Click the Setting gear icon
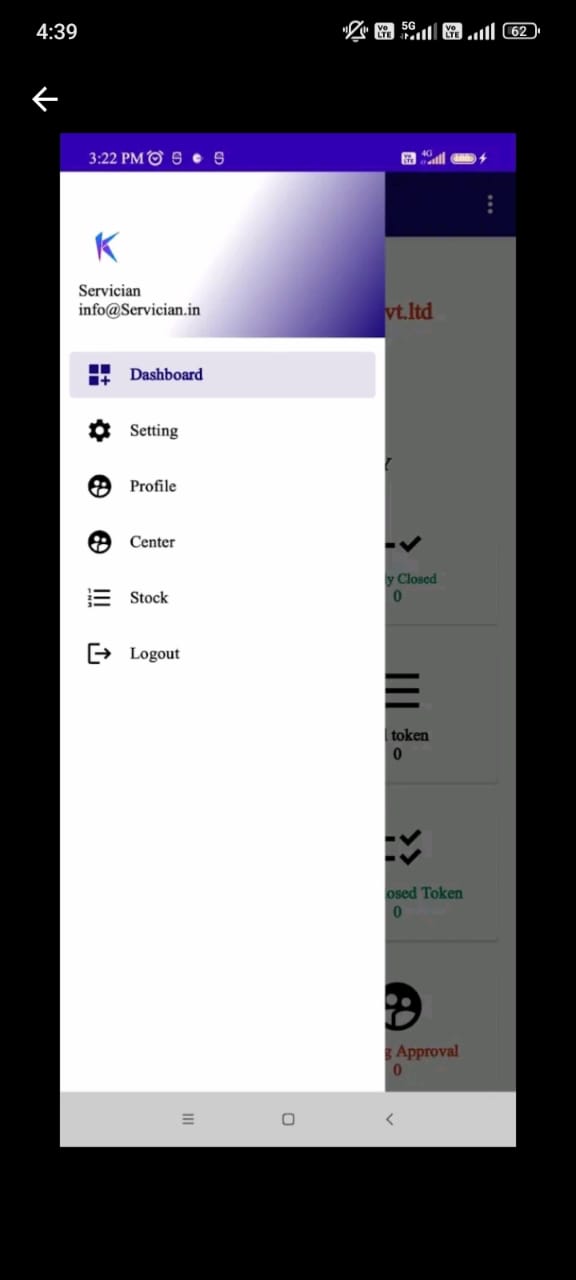 point(100,431)
